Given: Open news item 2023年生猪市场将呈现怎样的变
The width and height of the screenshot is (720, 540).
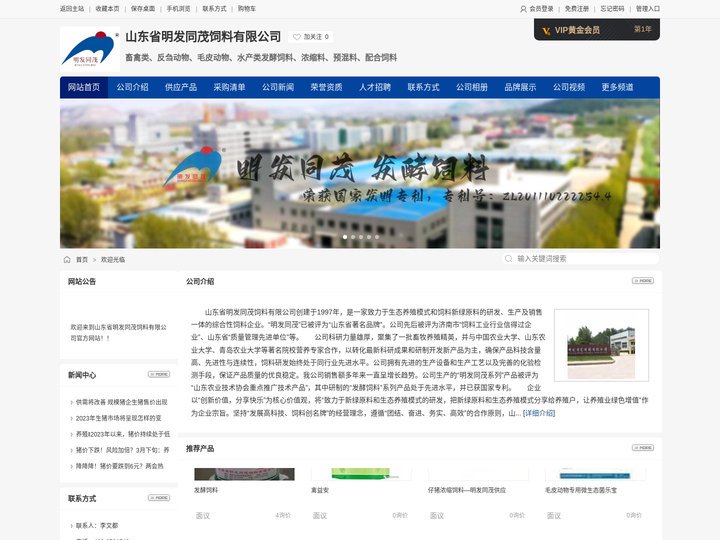Looking at the screenshot, I should [118, 418].
